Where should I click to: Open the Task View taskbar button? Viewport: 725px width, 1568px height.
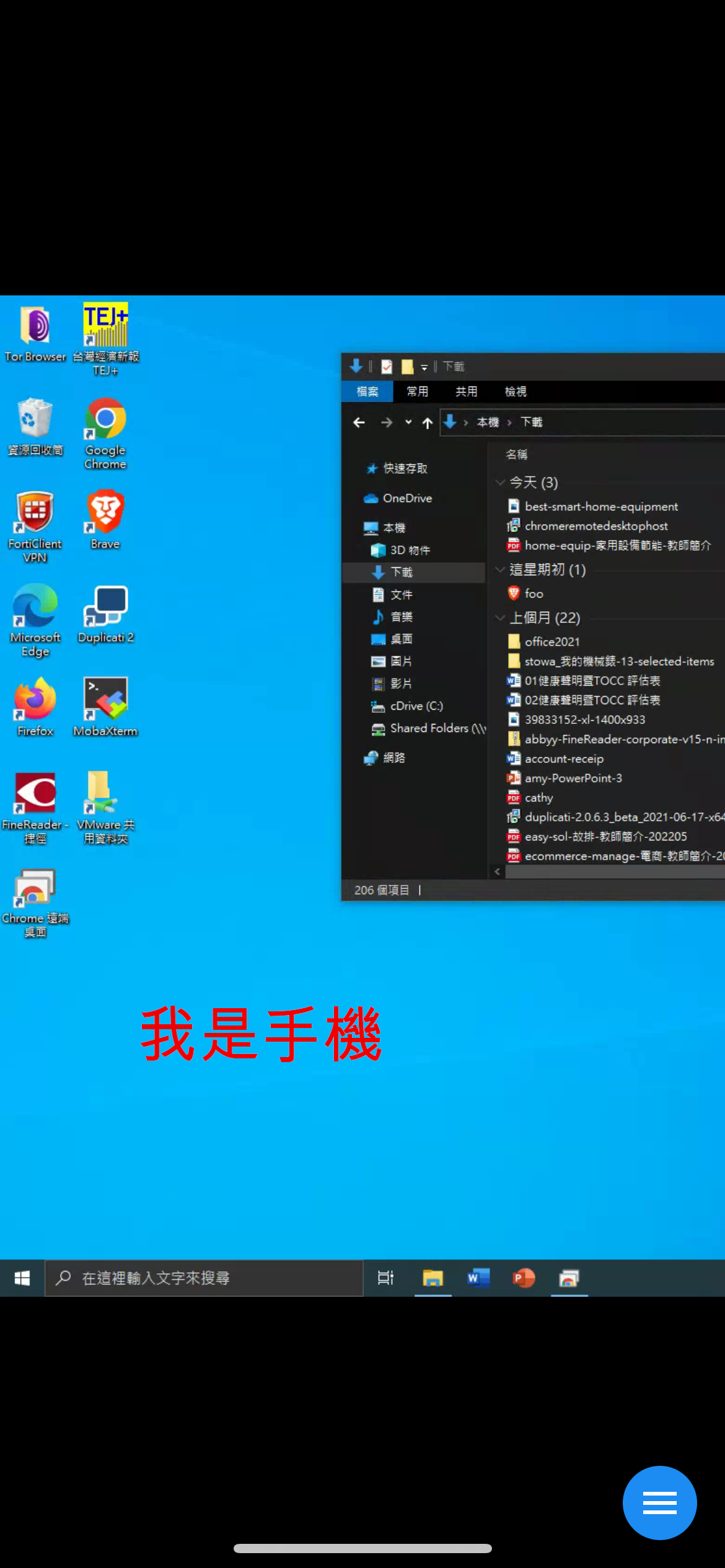coord(385,1278)
